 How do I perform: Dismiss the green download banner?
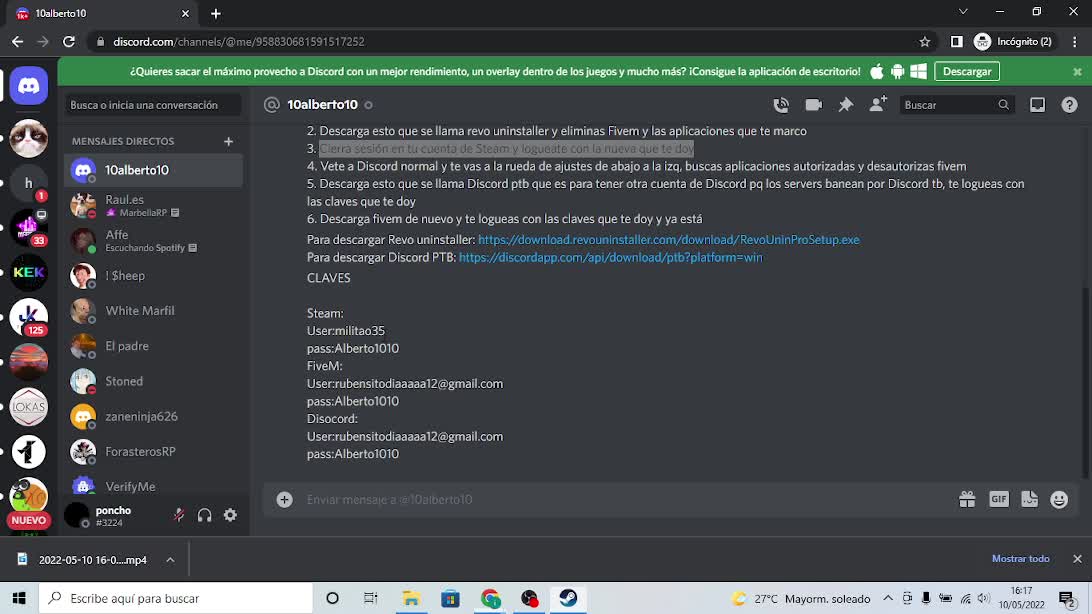pos(1077,72)
